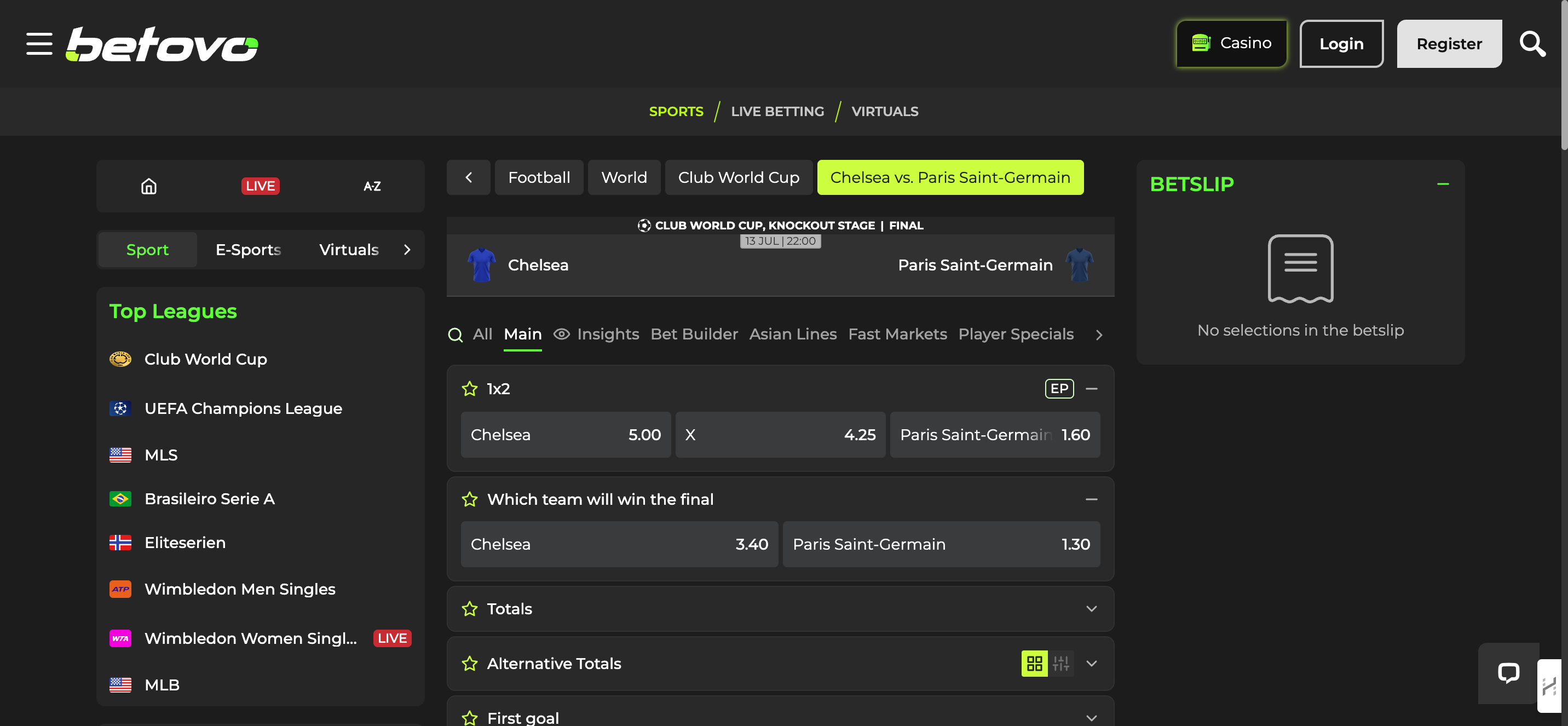Switch Alternative Totals to slider view
The width and height of the screenshot is (1568, 726).
click(x=1061, y=664)
